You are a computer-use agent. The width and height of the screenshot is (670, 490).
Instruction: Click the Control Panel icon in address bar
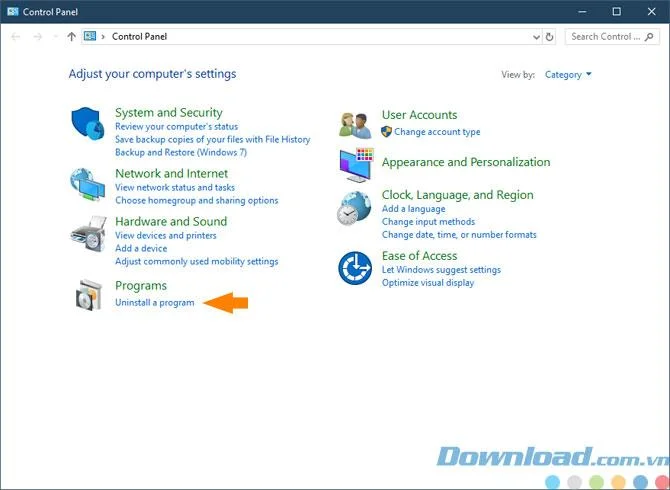click(90, 36)
